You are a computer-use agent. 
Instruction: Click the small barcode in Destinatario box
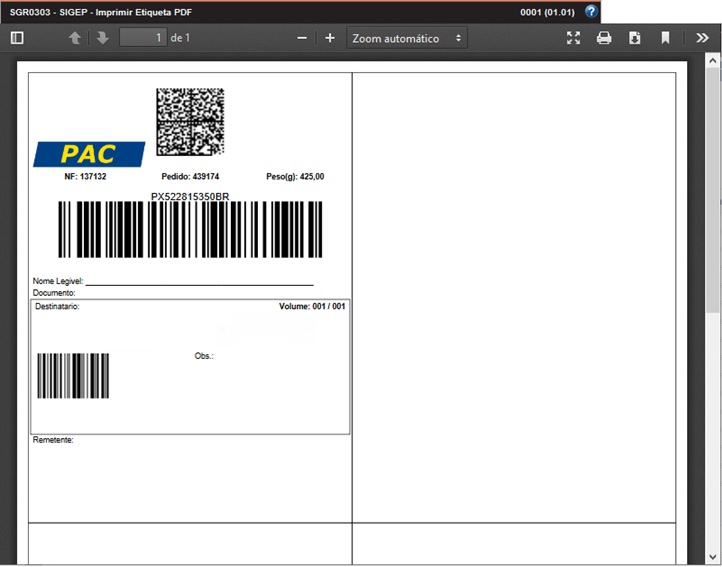click(73, 376)
